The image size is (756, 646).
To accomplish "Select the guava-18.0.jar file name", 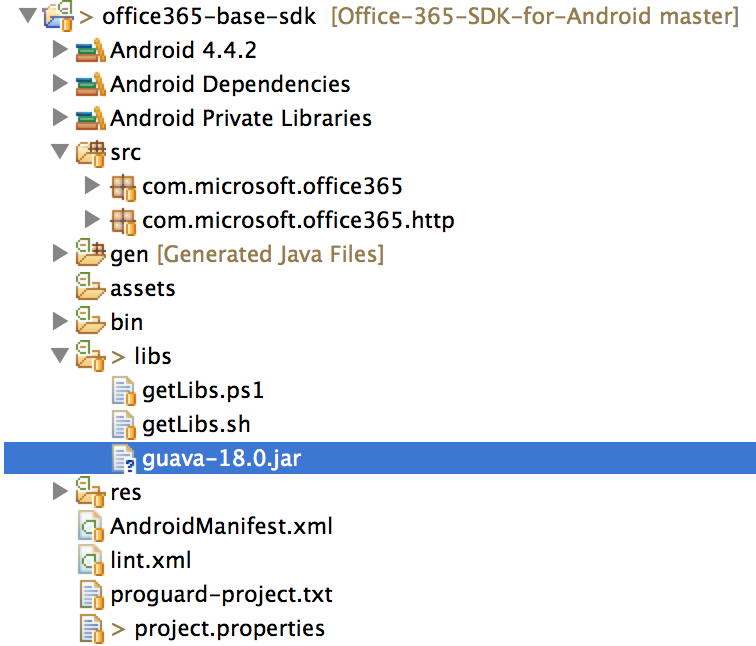I will [x=222, y=459].
